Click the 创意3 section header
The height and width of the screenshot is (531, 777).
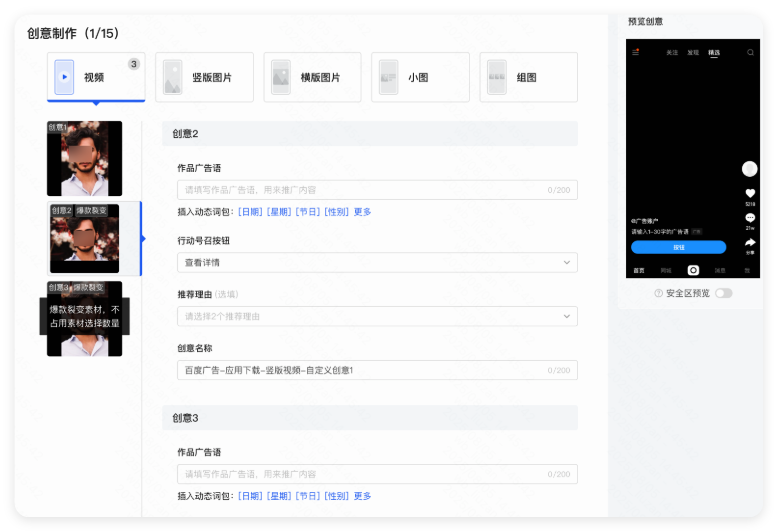click(x=370, y=418)
